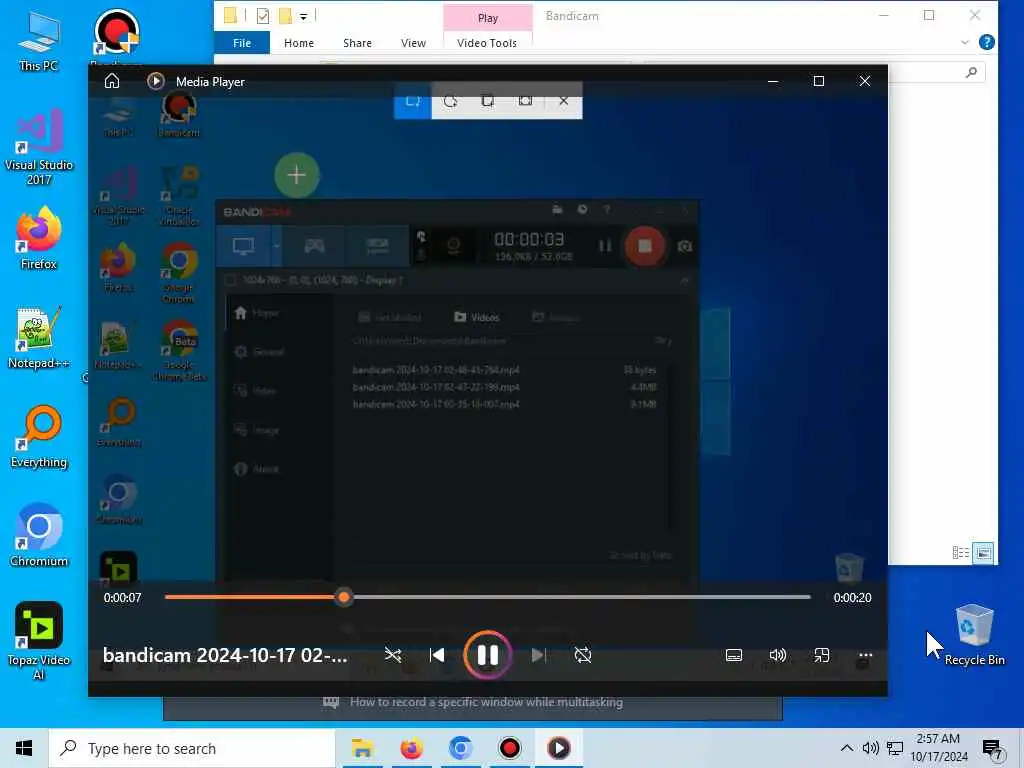1024x768 pixels.
Task: Expand the File Explorer ribbon chevron
Action: tap(965, 42)
